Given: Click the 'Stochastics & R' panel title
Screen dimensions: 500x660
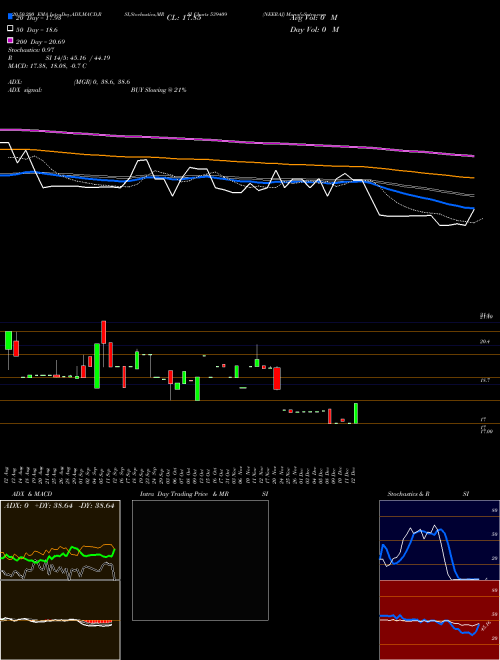Looking at the screenshot, I should tap(409, 494).
